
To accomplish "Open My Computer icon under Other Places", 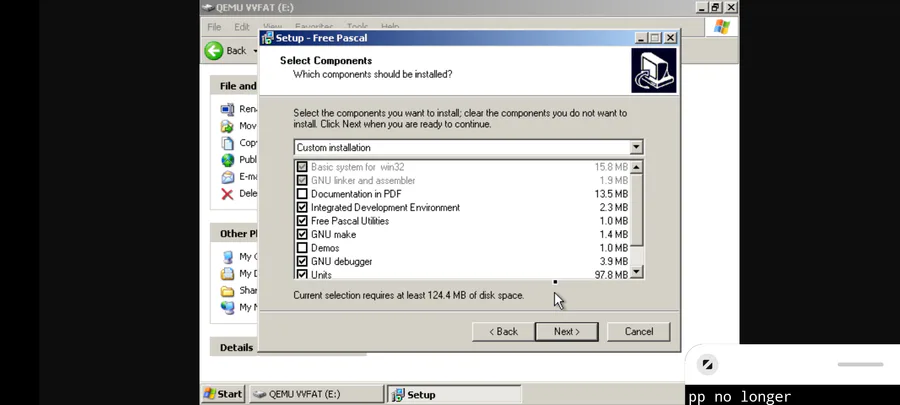I will coord(228,256).
